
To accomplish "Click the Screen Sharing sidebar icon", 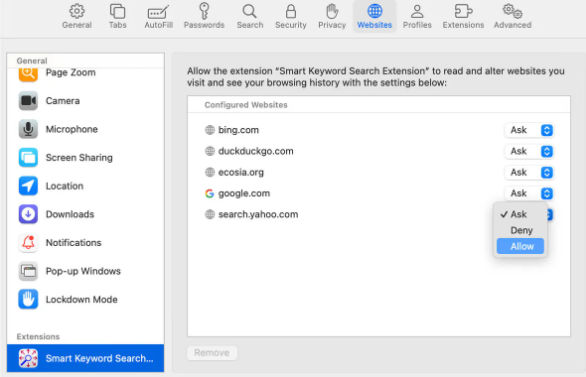I will [x=28, y=158].
